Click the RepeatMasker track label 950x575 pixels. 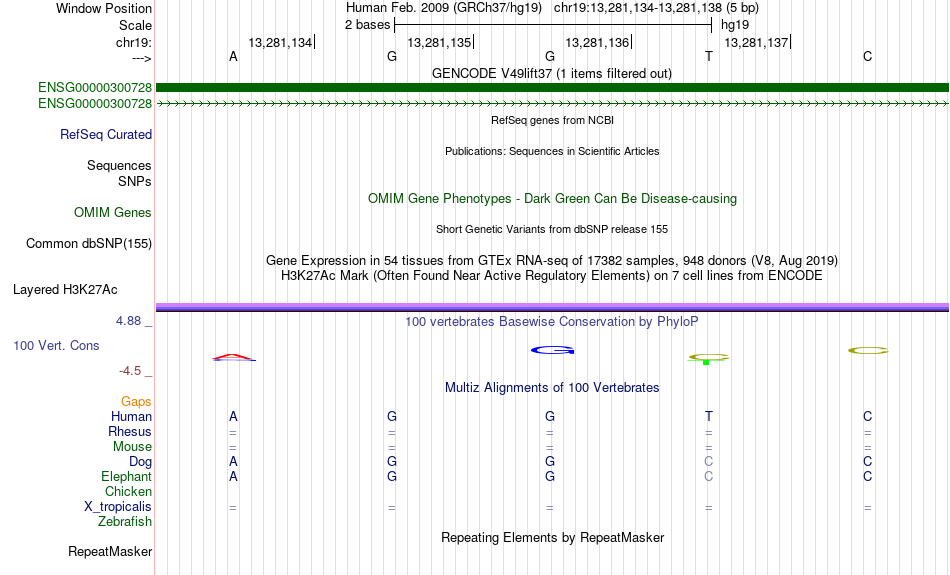coord(110,551)
